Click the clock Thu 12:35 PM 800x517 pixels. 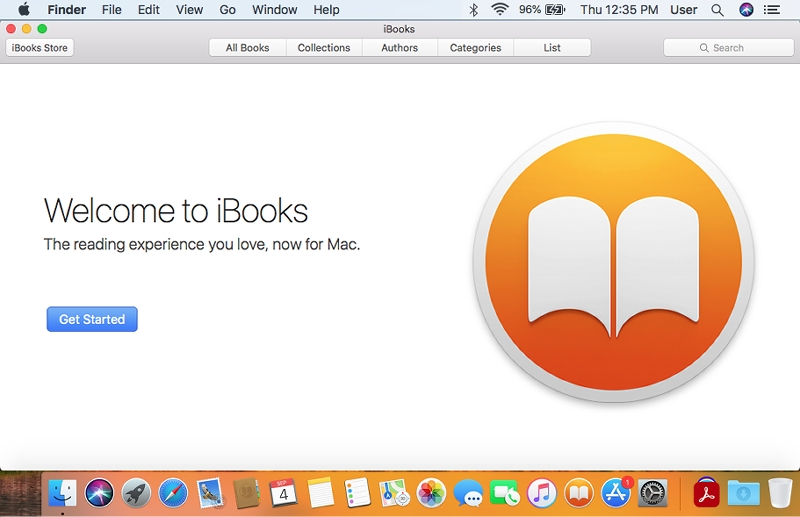619,10
